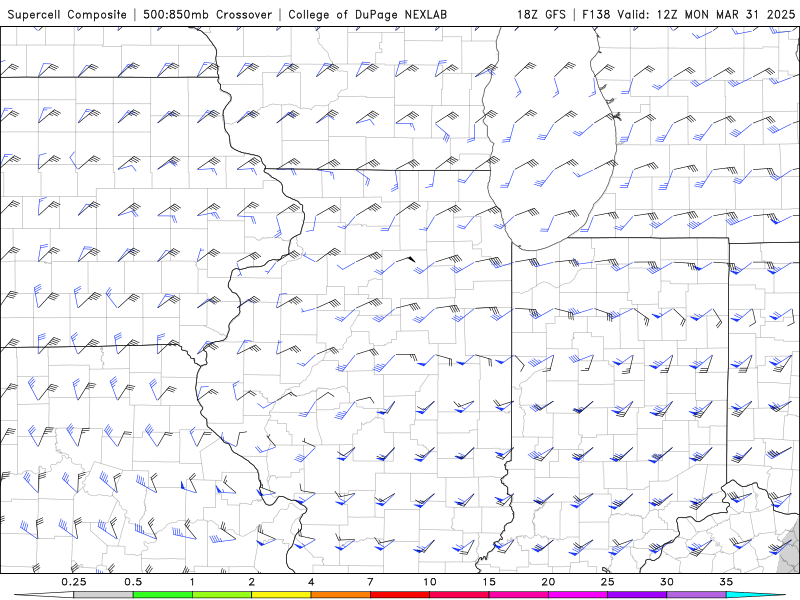Select the red colorbar segment between 7 and 10
The image size is (800, 600).
(x=399, y=595)
